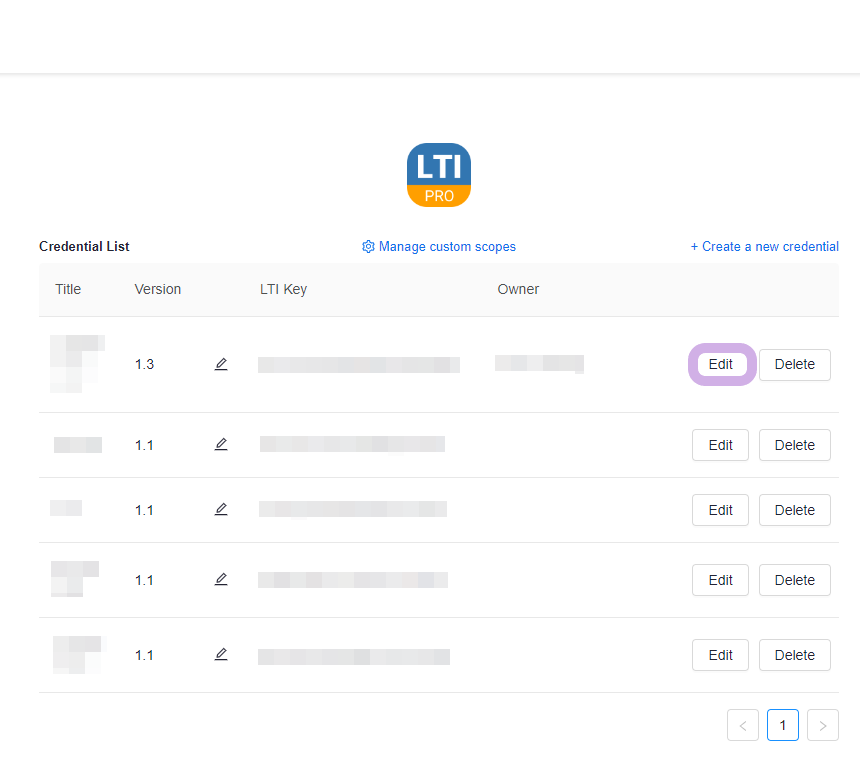Viewport: 860px width, 763px height.
Task: Click the pencil icon in the 1.3 version row
Action: click(x=221, y=364)
